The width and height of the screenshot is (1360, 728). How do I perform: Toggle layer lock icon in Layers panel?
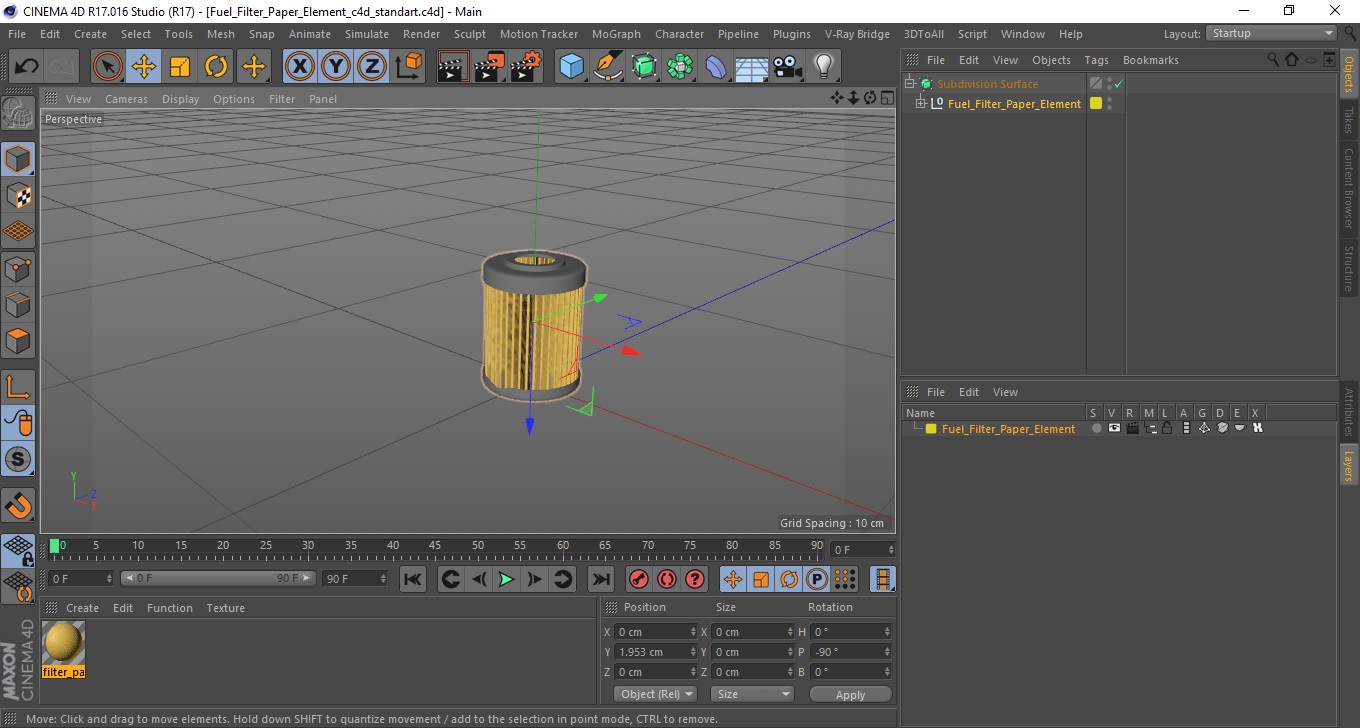coord(1166,428)
